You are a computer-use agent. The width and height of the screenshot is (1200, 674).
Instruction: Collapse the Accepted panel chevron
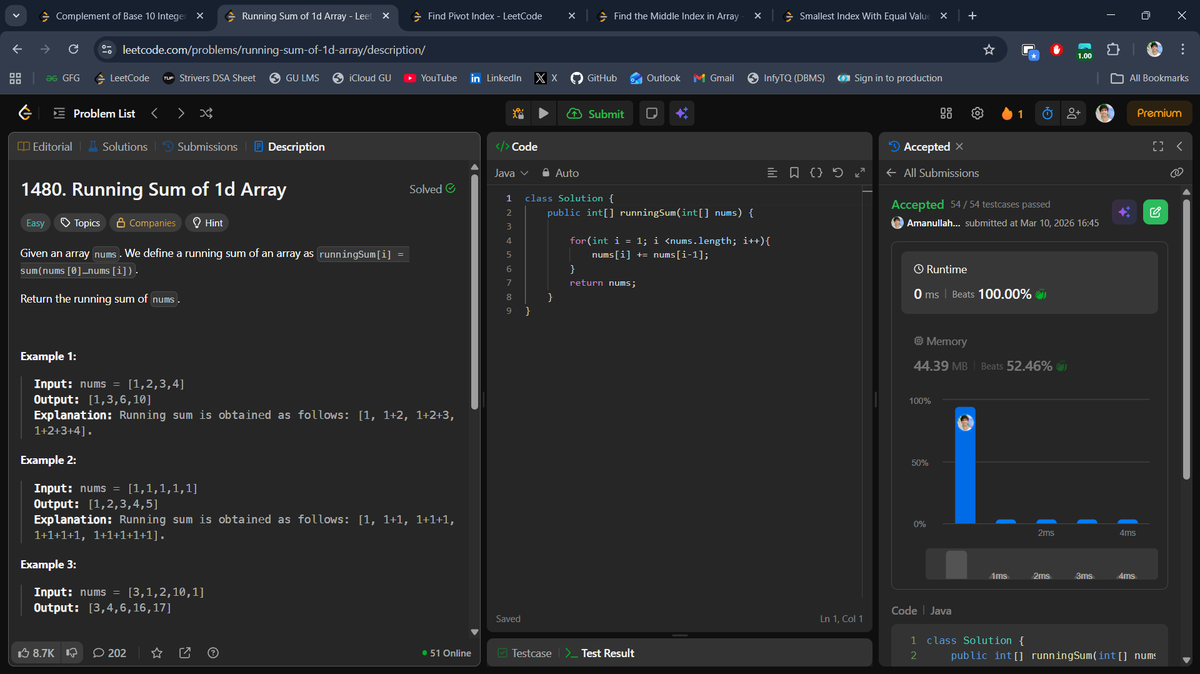(1178, 147)
